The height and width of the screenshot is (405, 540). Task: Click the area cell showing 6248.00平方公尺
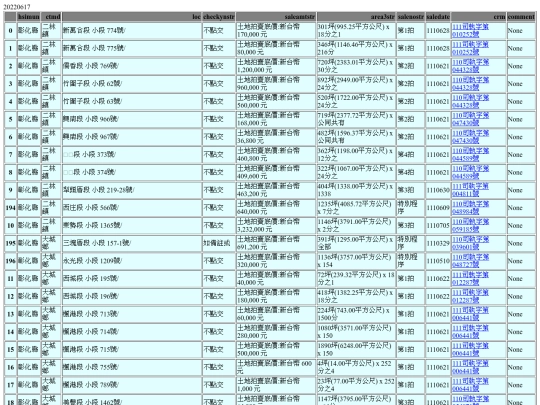tap(356, 350)
